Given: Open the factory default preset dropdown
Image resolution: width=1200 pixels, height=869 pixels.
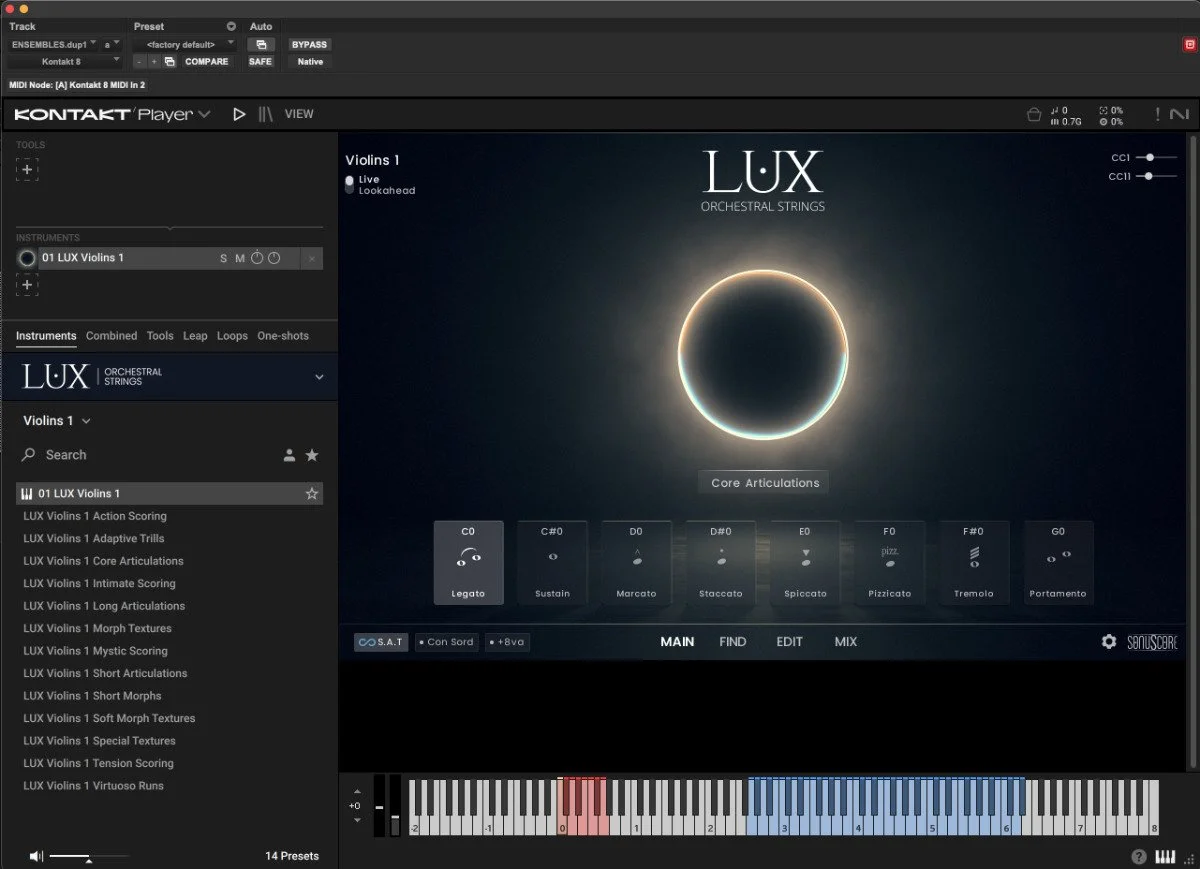Looking at the screenshot, I should pos(185,44).
